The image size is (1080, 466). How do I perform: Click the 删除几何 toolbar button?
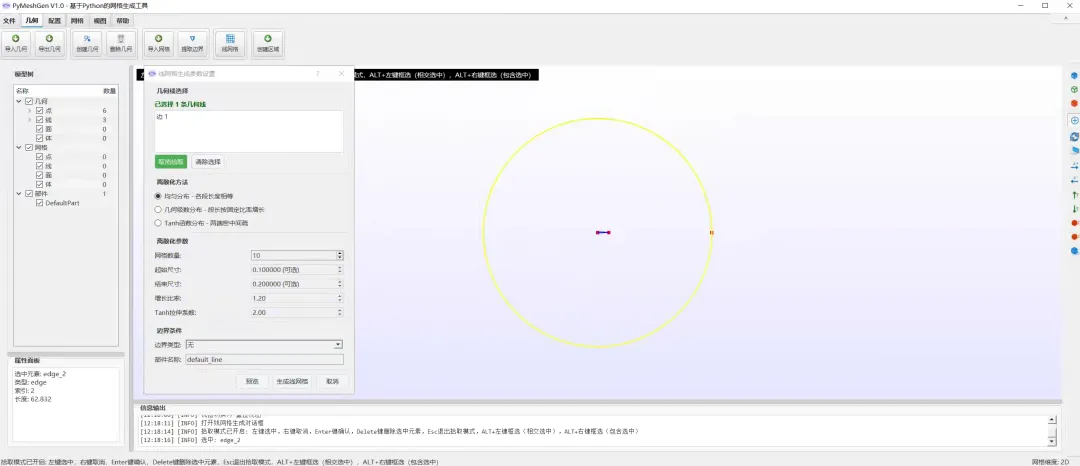121,44
